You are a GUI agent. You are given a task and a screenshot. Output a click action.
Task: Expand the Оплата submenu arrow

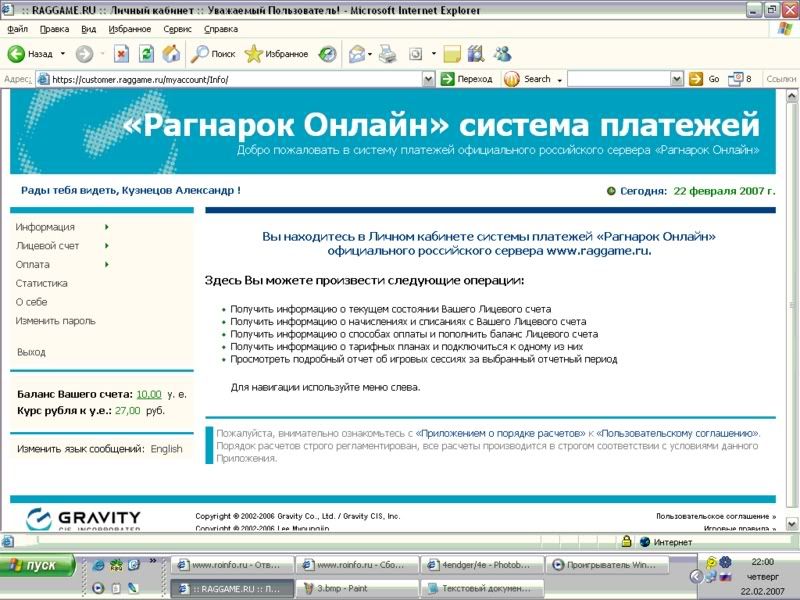(x=107, y=264)
